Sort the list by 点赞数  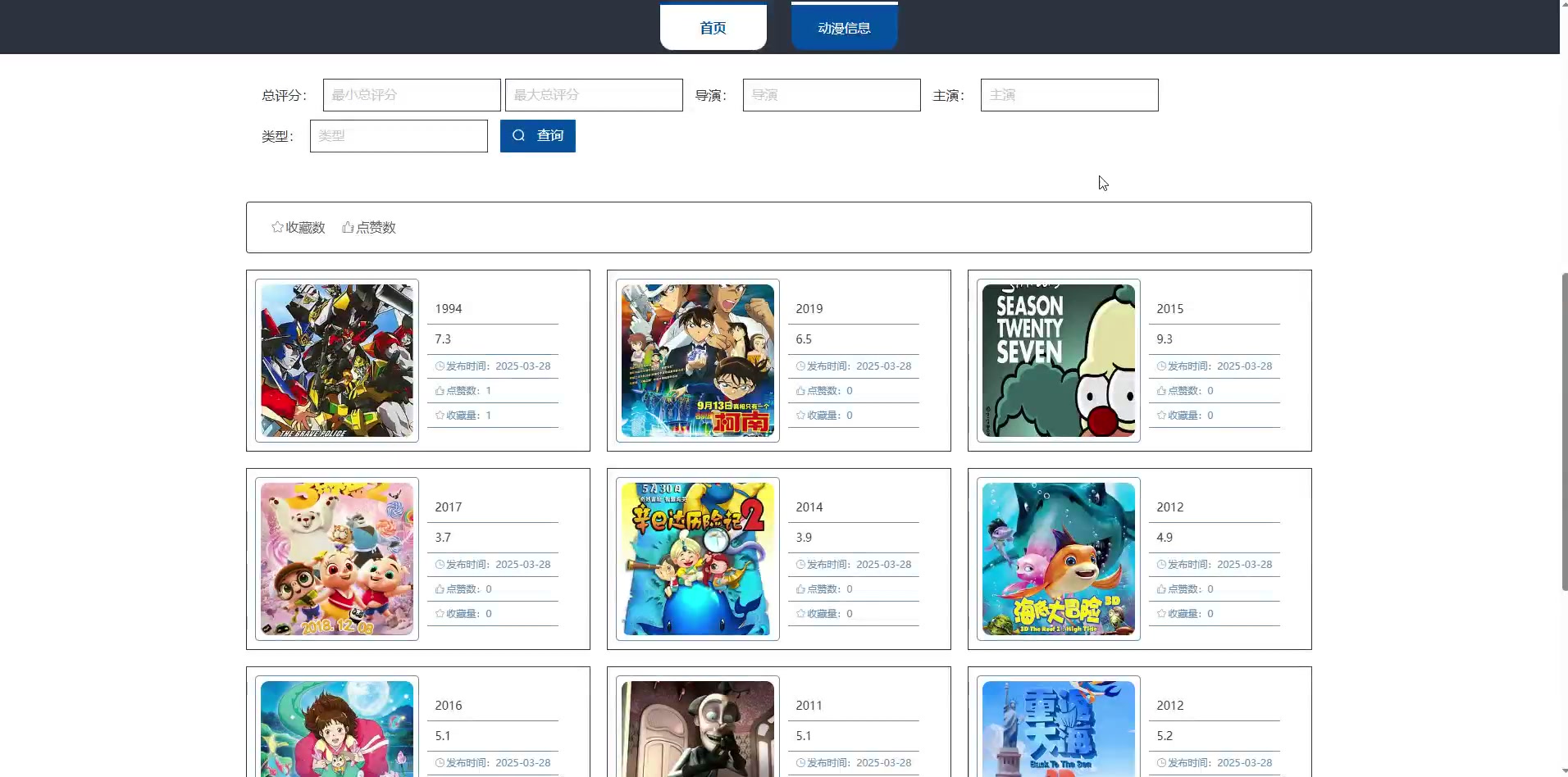tap(369, 228)
